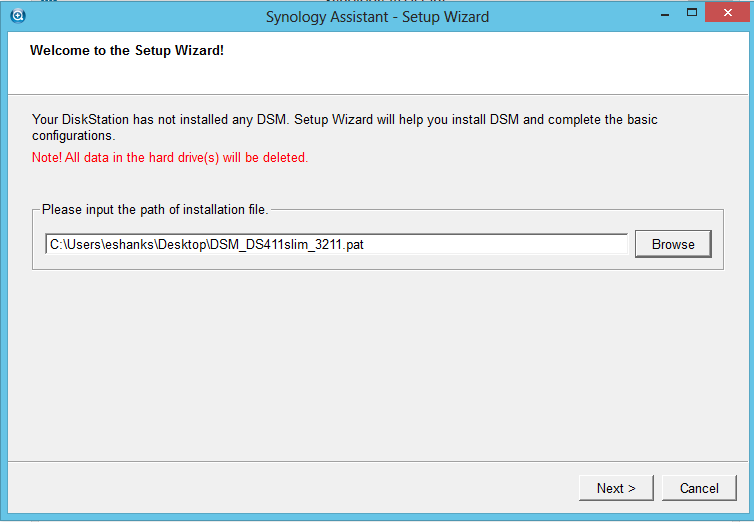Maximize the Setup Wizard window
The image size is (754, 522).
(x=690, y=14)
